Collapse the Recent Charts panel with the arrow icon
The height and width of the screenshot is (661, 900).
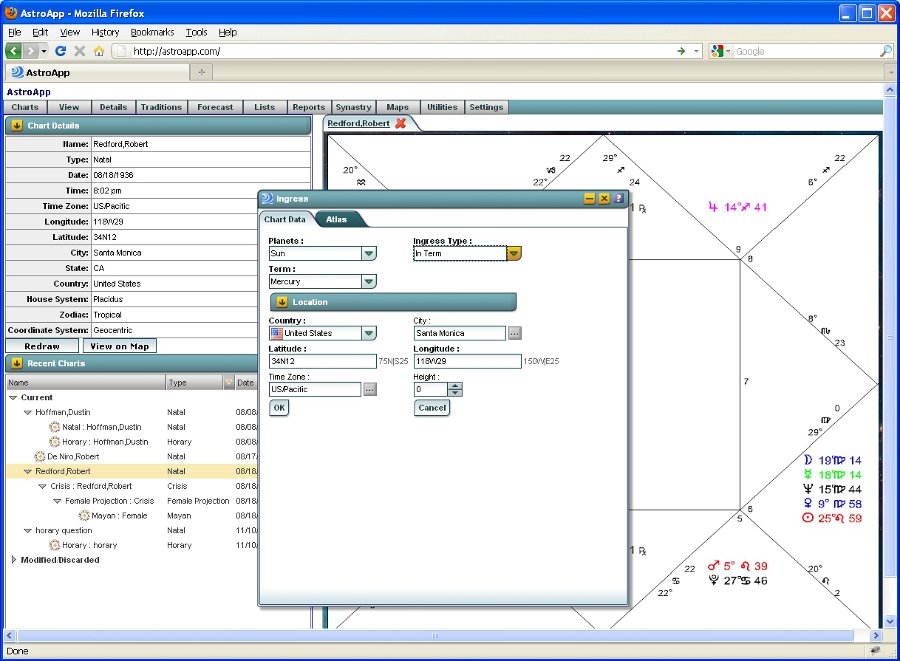click(17, 363)
